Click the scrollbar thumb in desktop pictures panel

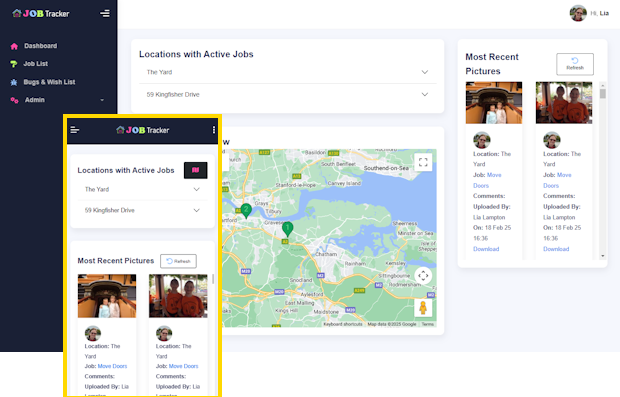coord(603,94)
